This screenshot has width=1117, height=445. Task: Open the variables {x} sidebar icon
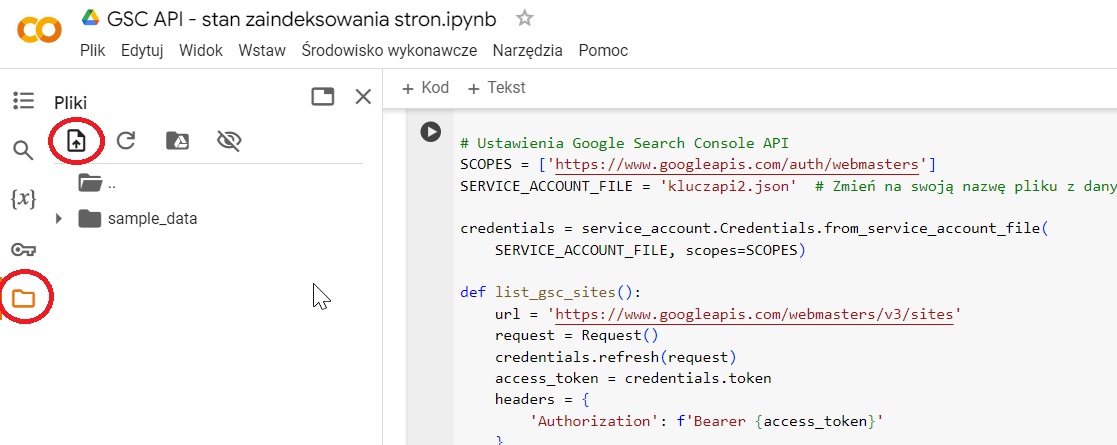pos(24,199)
